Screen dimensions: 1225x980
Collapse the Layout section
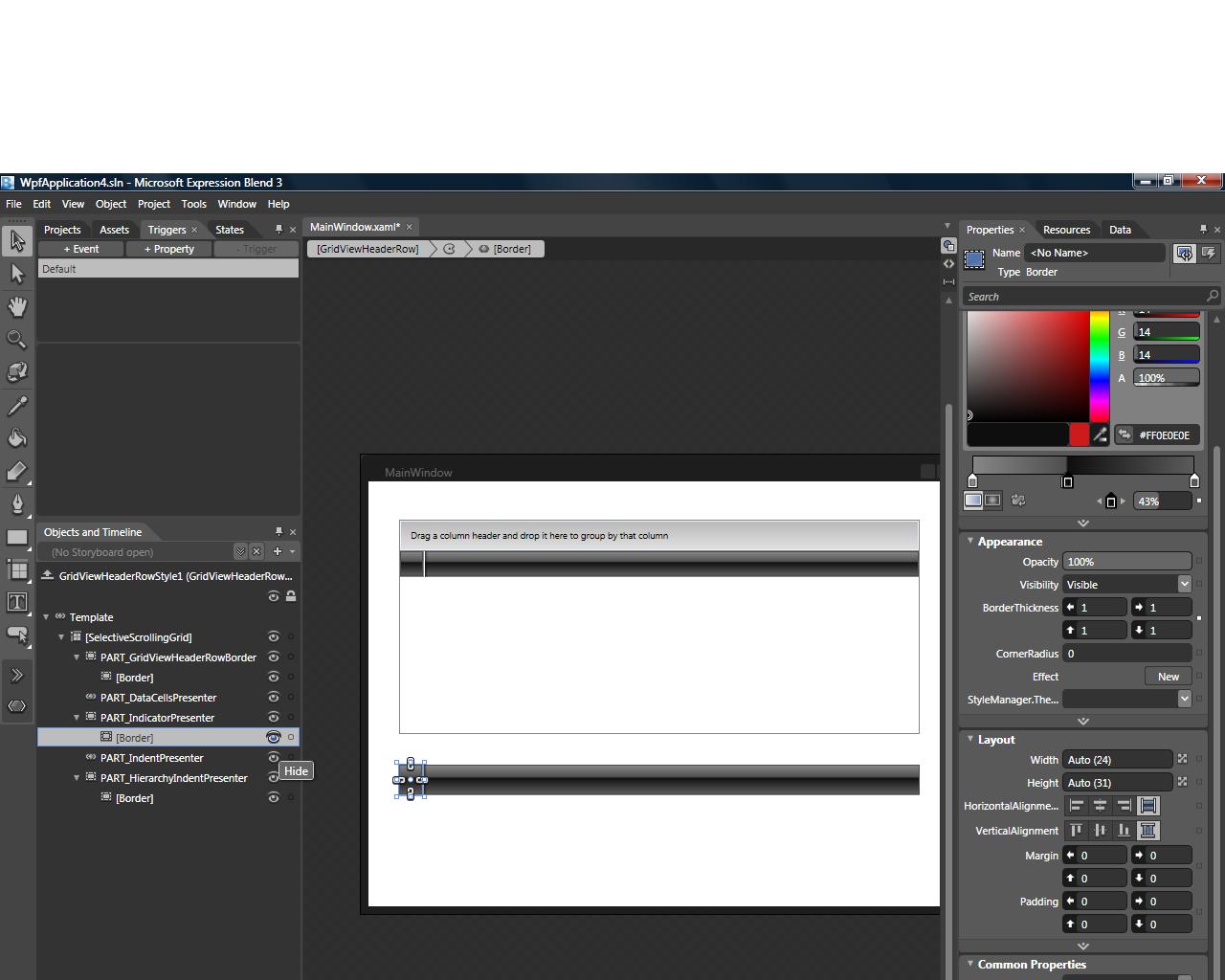[x=970, y=739]
